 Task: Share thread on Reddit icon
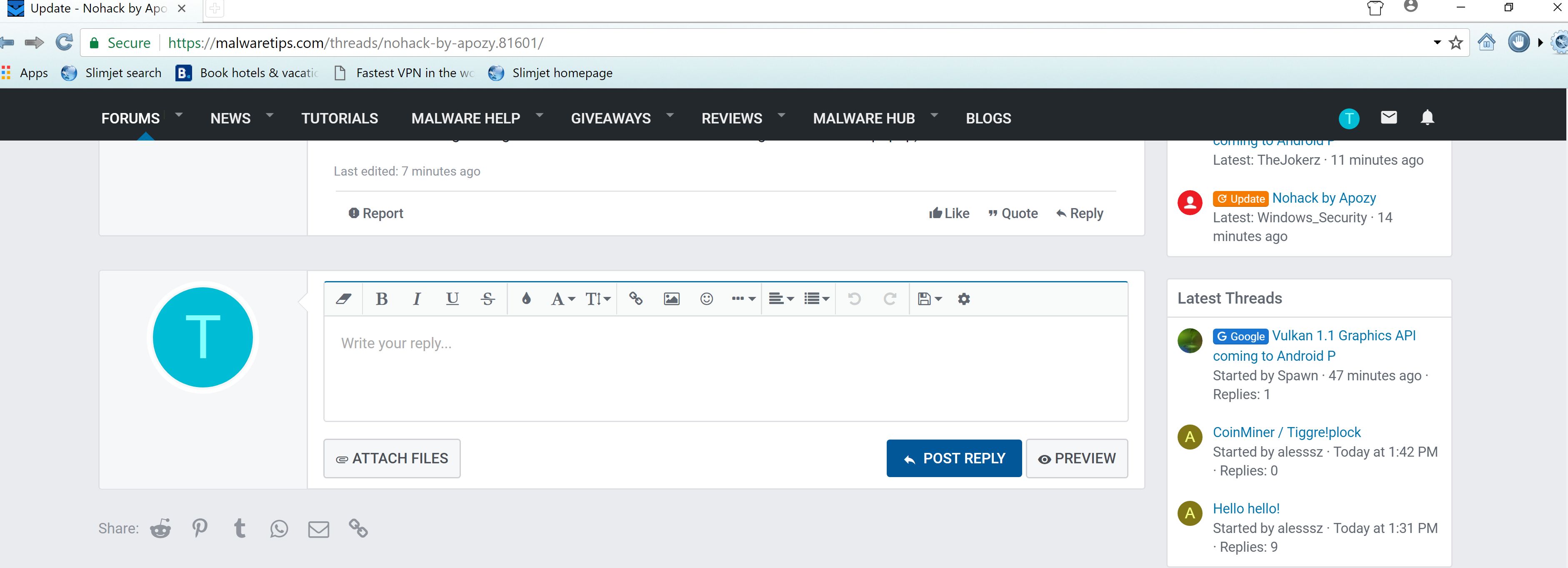pyautogui.click(x=161, y=528)
